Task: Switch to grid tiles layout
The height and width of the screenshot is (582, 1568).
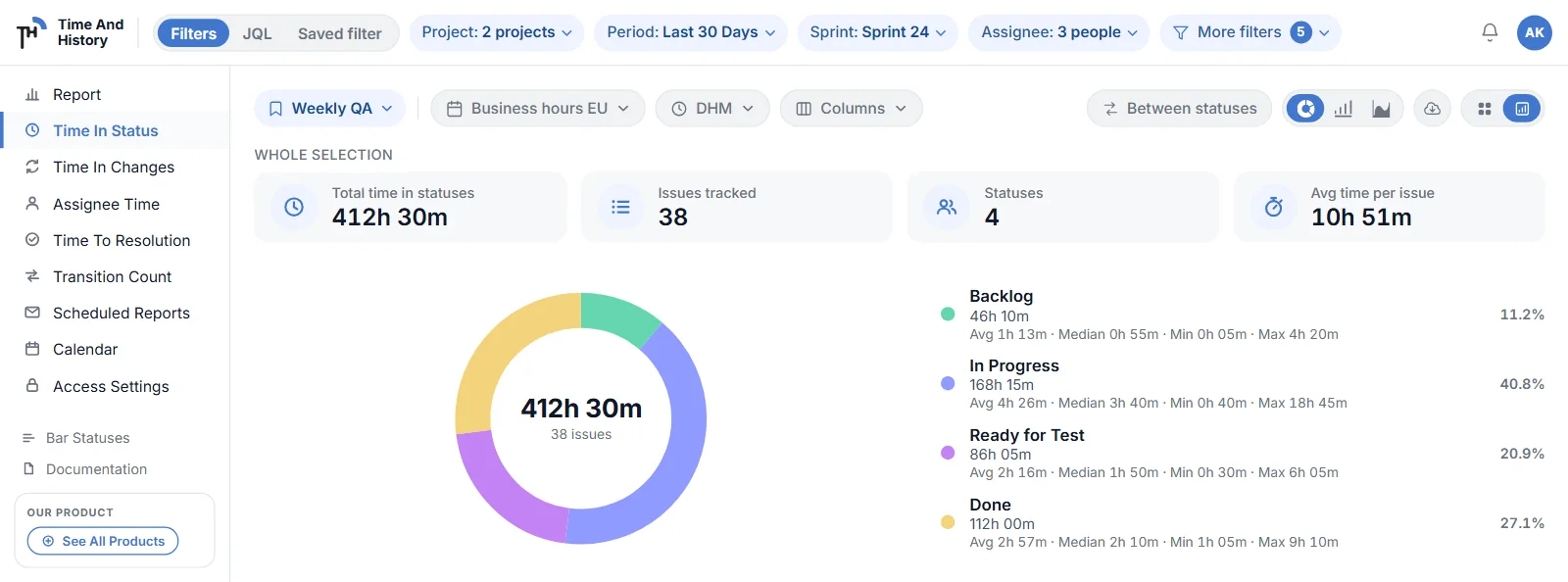Action: pos(1485,109)
